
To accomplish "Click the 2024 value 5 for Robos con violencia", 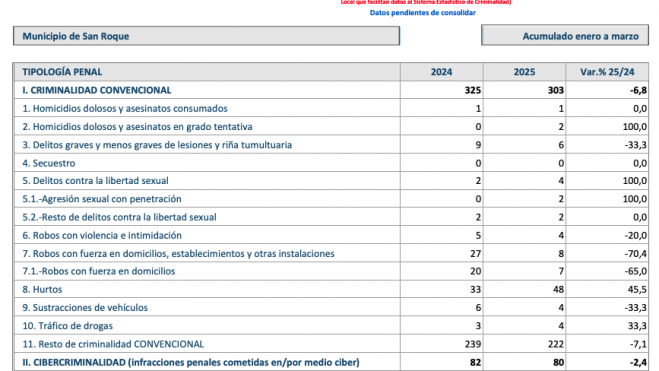I will click(x=478, y=235).
